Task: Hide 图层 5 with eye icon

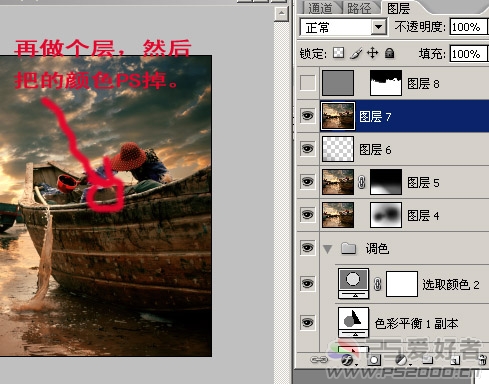Action: click(307, 182)
